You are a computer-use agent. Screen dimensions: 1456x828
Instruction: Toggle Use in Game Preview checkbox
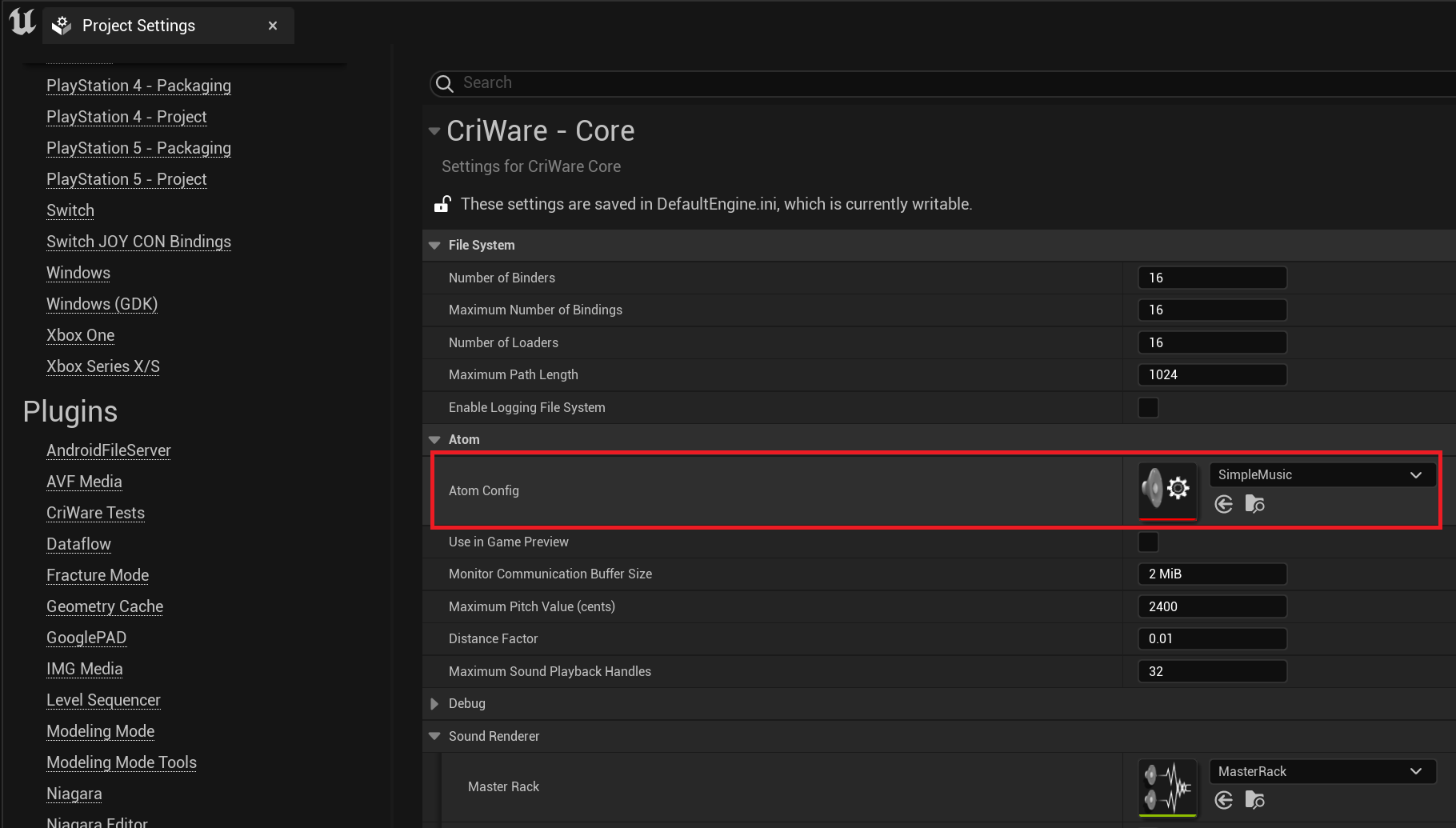[x=1148, y=542]
